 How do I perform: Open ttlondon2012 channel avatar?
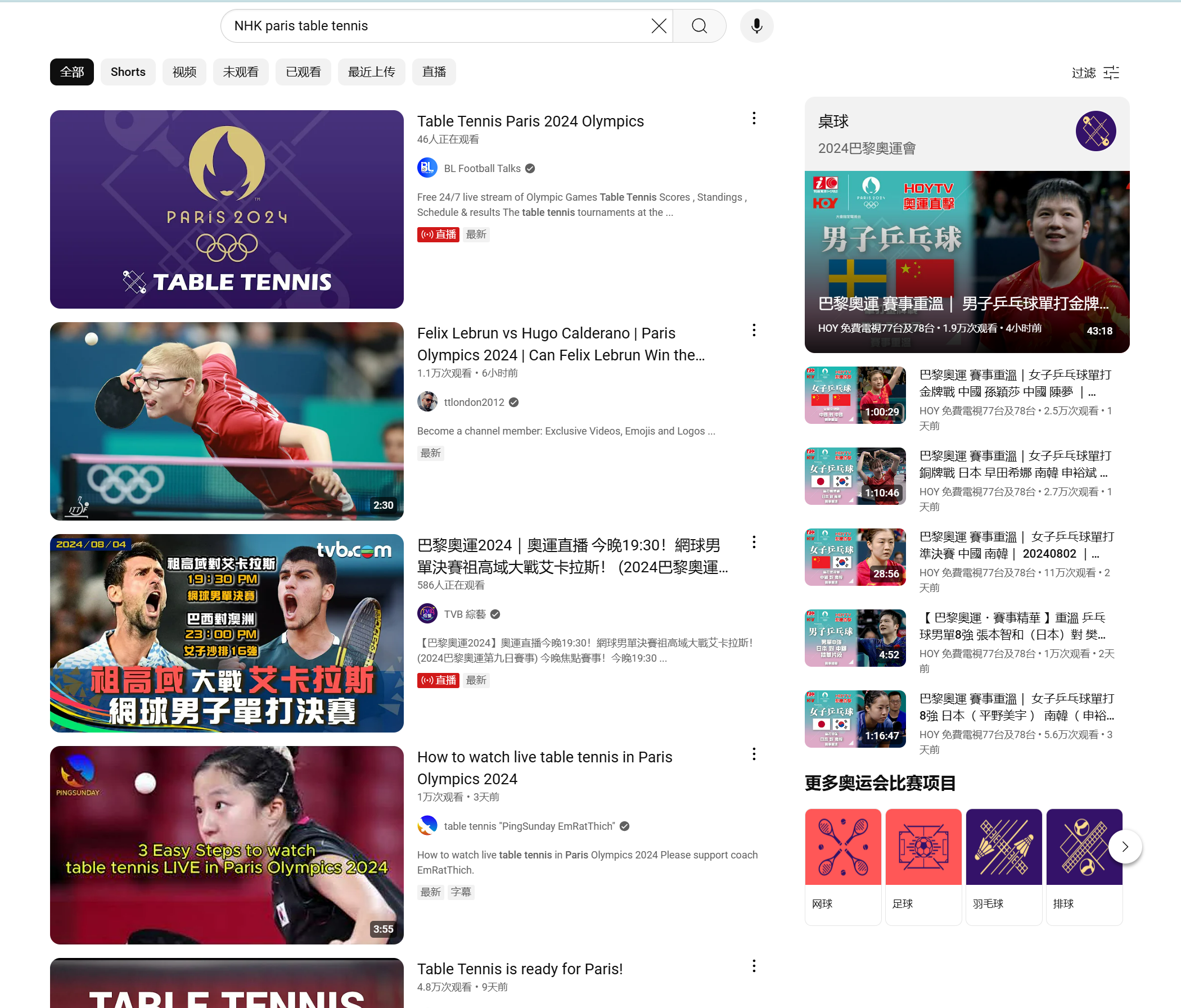point(427,402)
